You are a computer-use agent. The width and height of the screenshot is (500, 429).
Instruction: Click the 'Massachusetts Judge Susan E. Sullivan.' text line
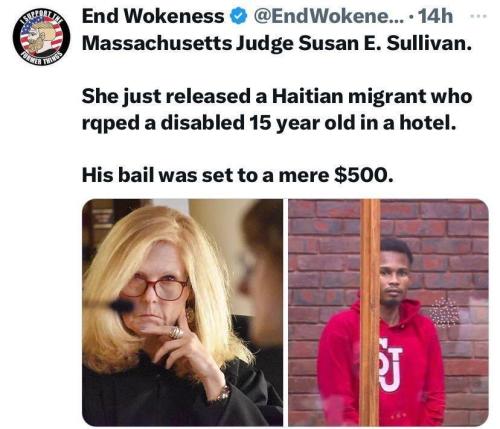point(277,43)
